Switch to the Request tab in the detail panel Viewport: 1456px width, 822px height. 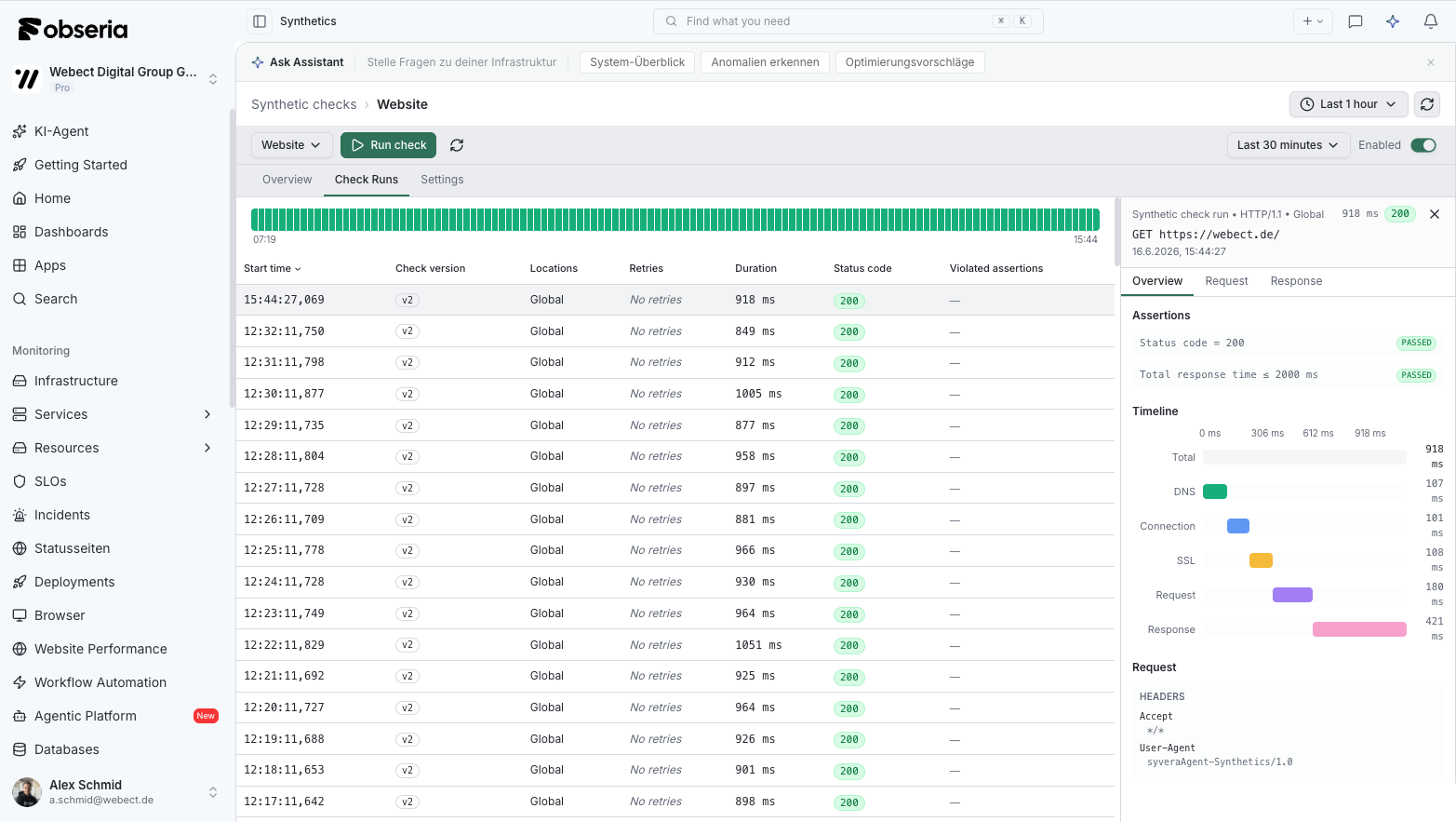coord(1226,281)
